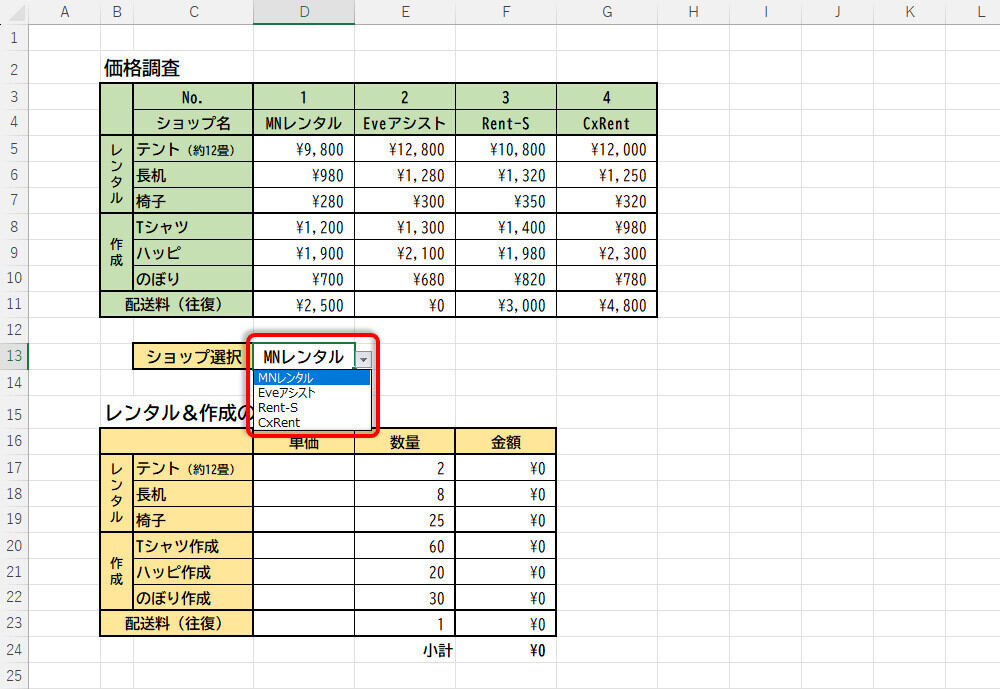
Task: Select the CxRent delivery fee cell ¥4,800
Action: (x=607, y=305)
